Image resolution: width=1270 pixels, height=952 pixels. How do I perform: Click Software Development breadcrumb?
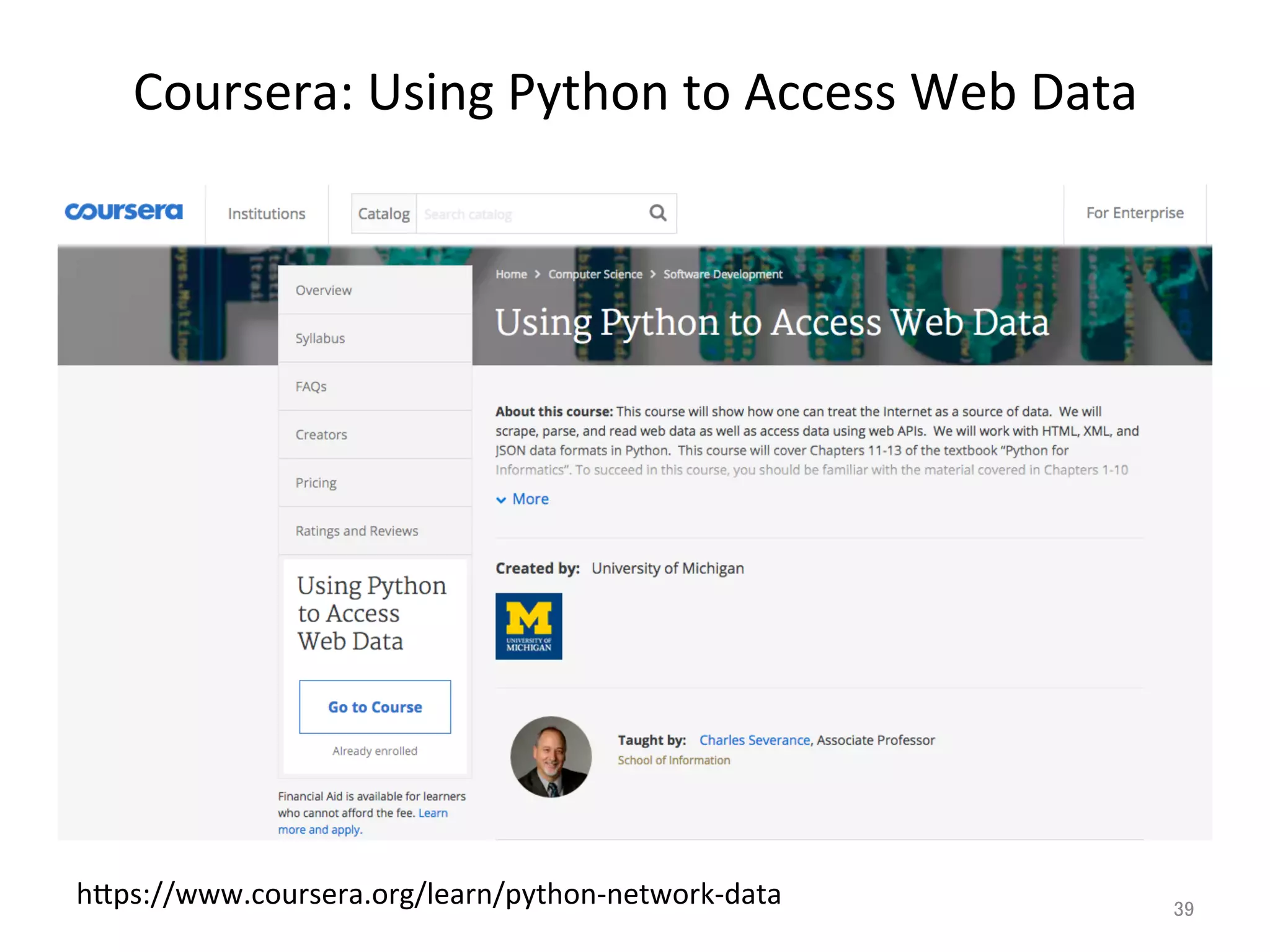[723, 274]
